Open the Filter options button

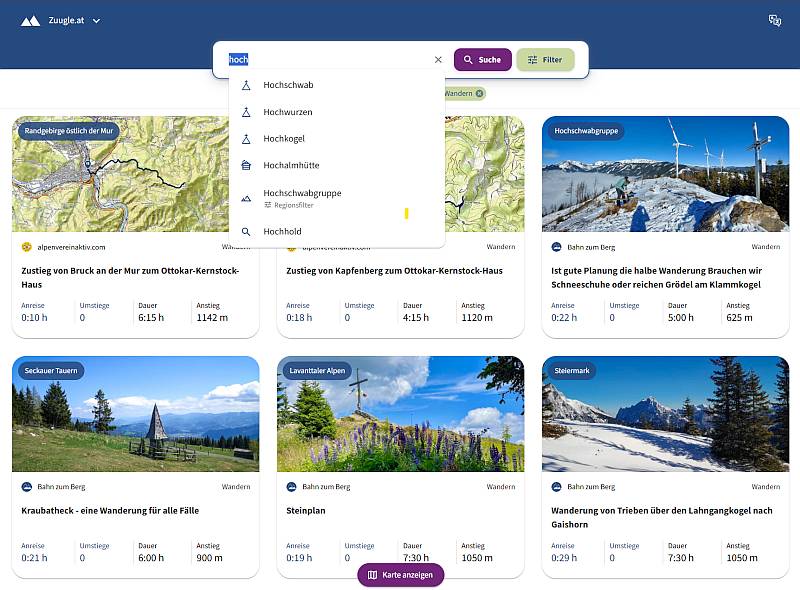click(545, 60)
